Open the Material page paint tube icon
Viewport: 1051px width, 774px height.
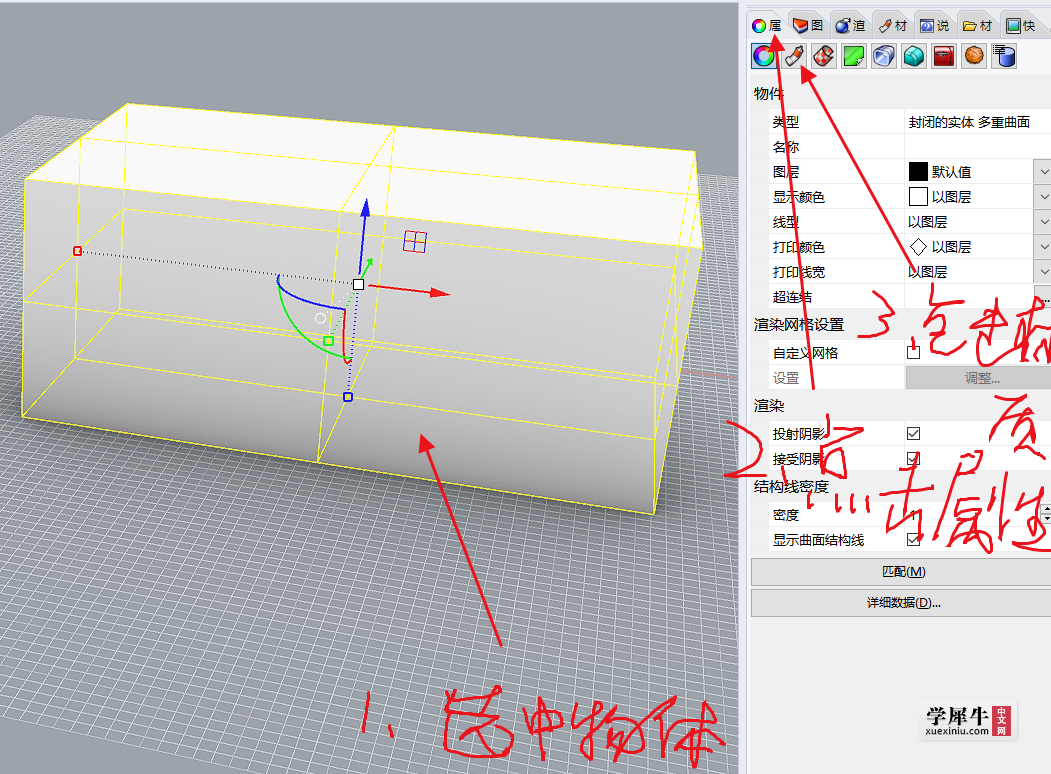point(794,56)
